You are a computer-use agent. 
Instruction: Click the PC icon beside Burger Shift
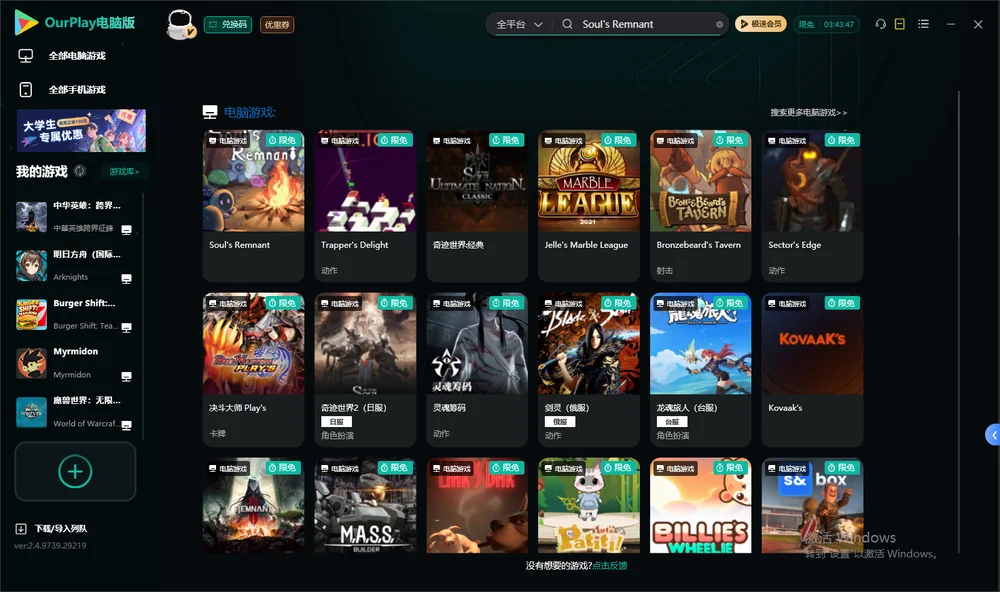126,327
